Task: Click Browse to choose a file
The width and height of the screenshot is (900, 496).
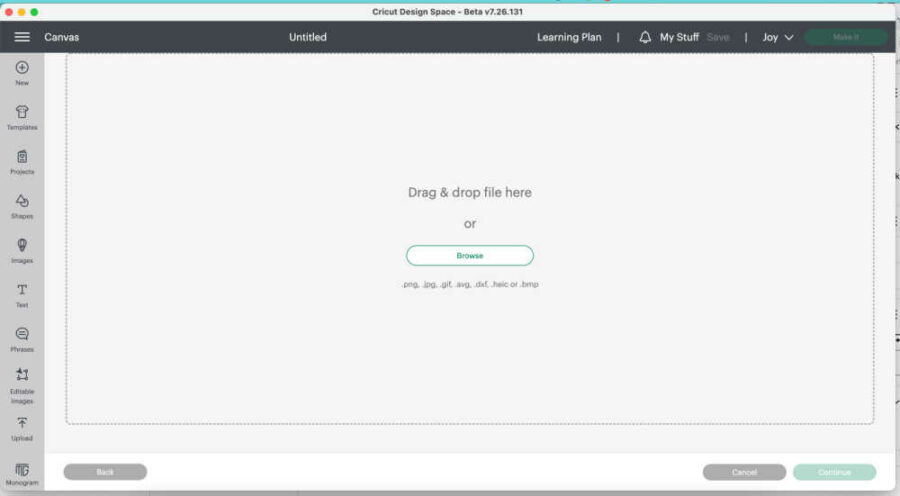Action: [469, 256]
